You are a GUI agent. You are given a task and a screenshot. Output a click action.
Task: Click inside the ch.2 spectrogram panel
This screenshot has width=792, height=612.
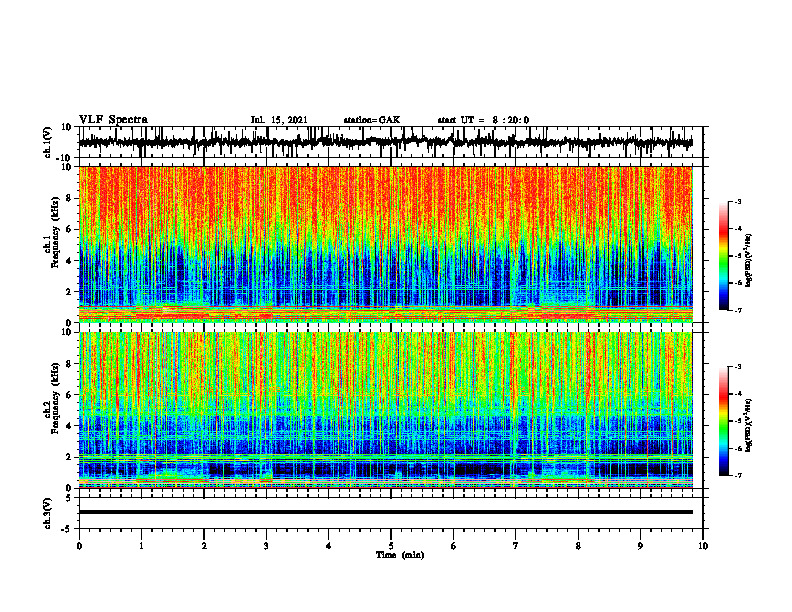pyautogui.click(x=385, y=410)
